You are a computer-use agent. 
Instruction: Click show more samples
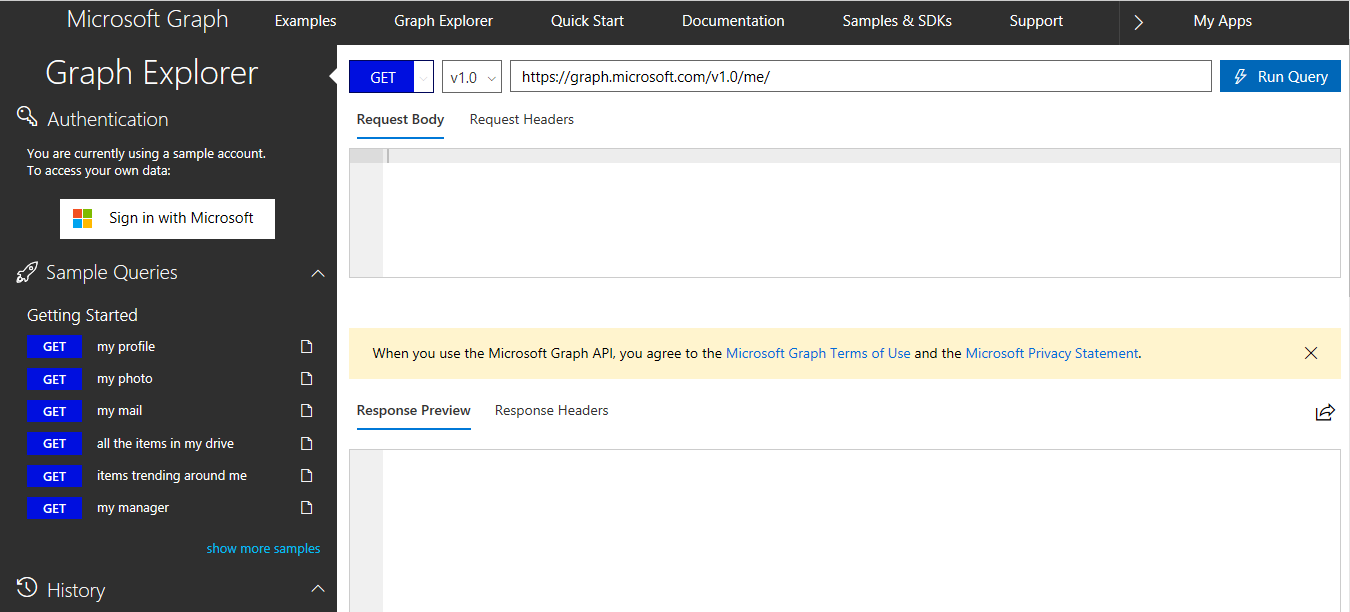(x=263, y=547)
